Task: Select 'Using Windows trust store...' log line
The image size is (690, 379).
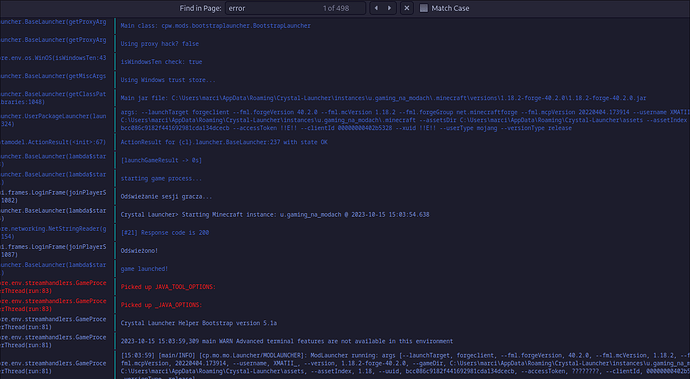Action: [168, 80]
